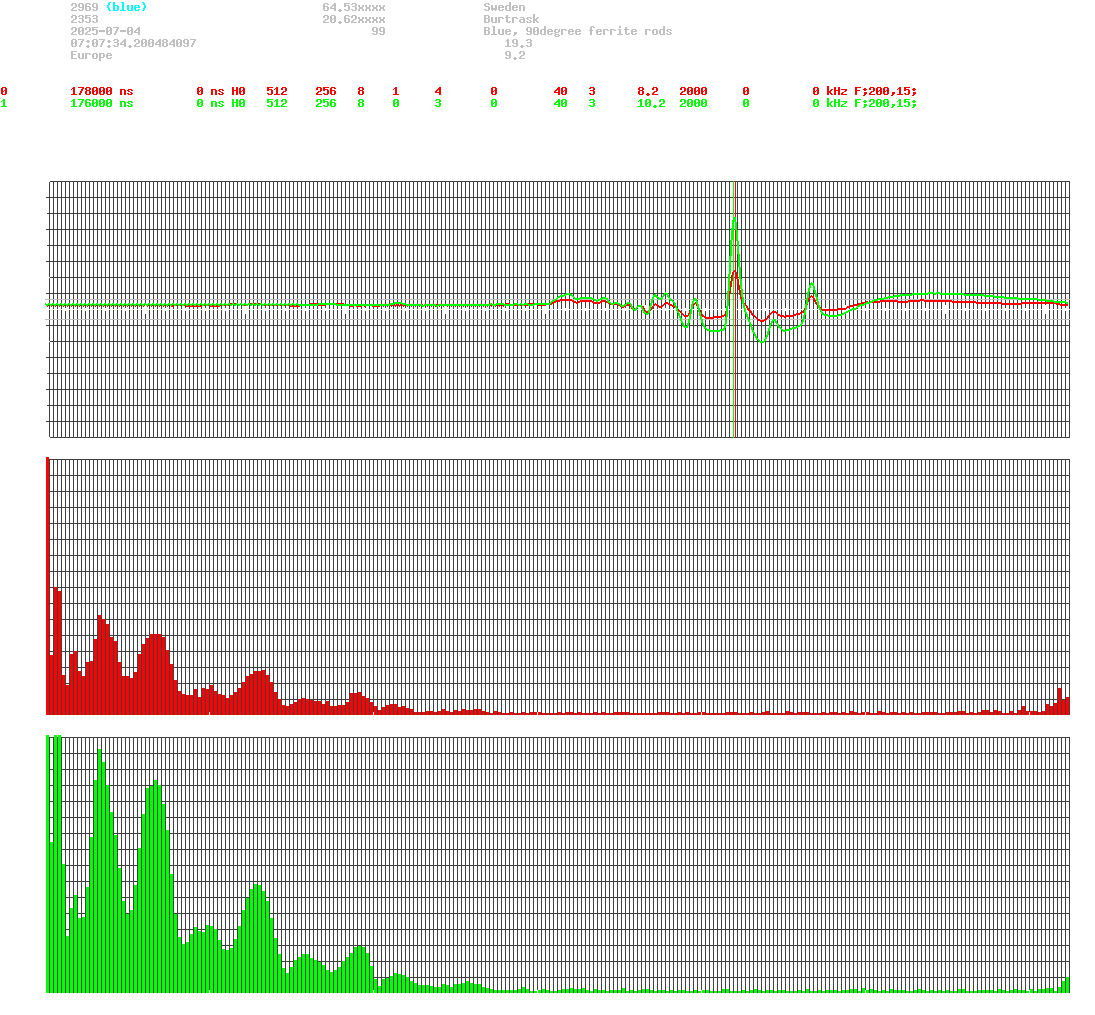The image size is (1095, 1015).
Task: Select '0 ns H0' in green row
Action: (221, 103)
